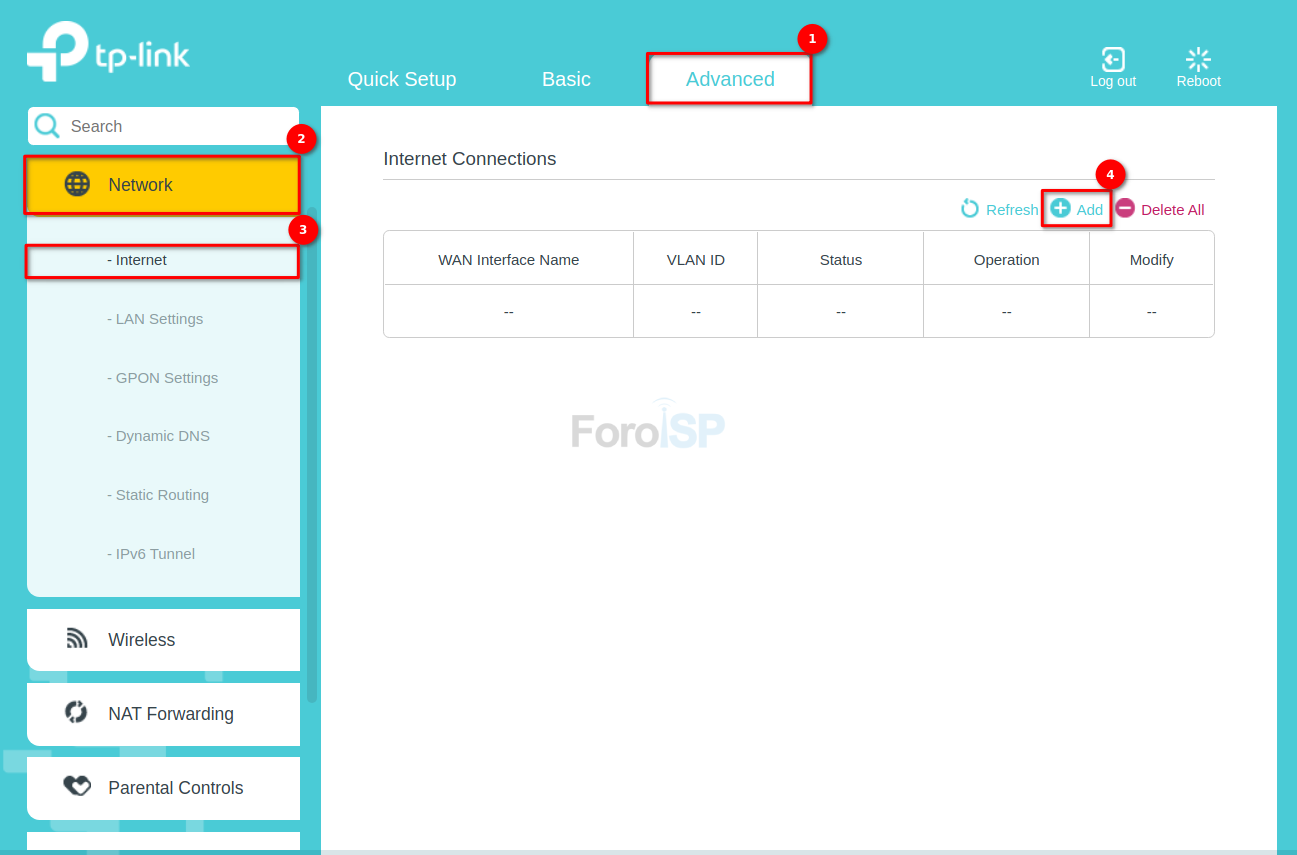This screenshot has height=855, width=1297.
Task: Click the Refresh icon in Internet Connections
Action: pos(969,209)
